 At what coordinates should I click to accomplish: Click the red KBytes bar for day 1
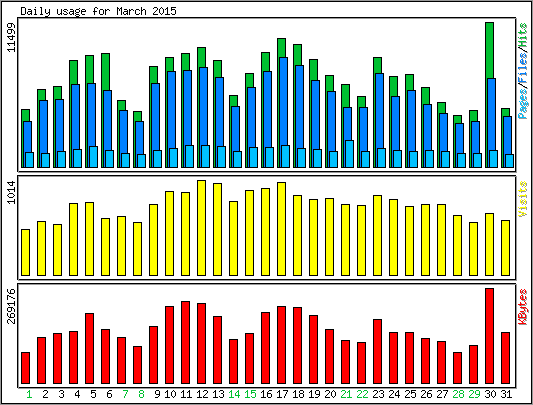tap(25, 368)
